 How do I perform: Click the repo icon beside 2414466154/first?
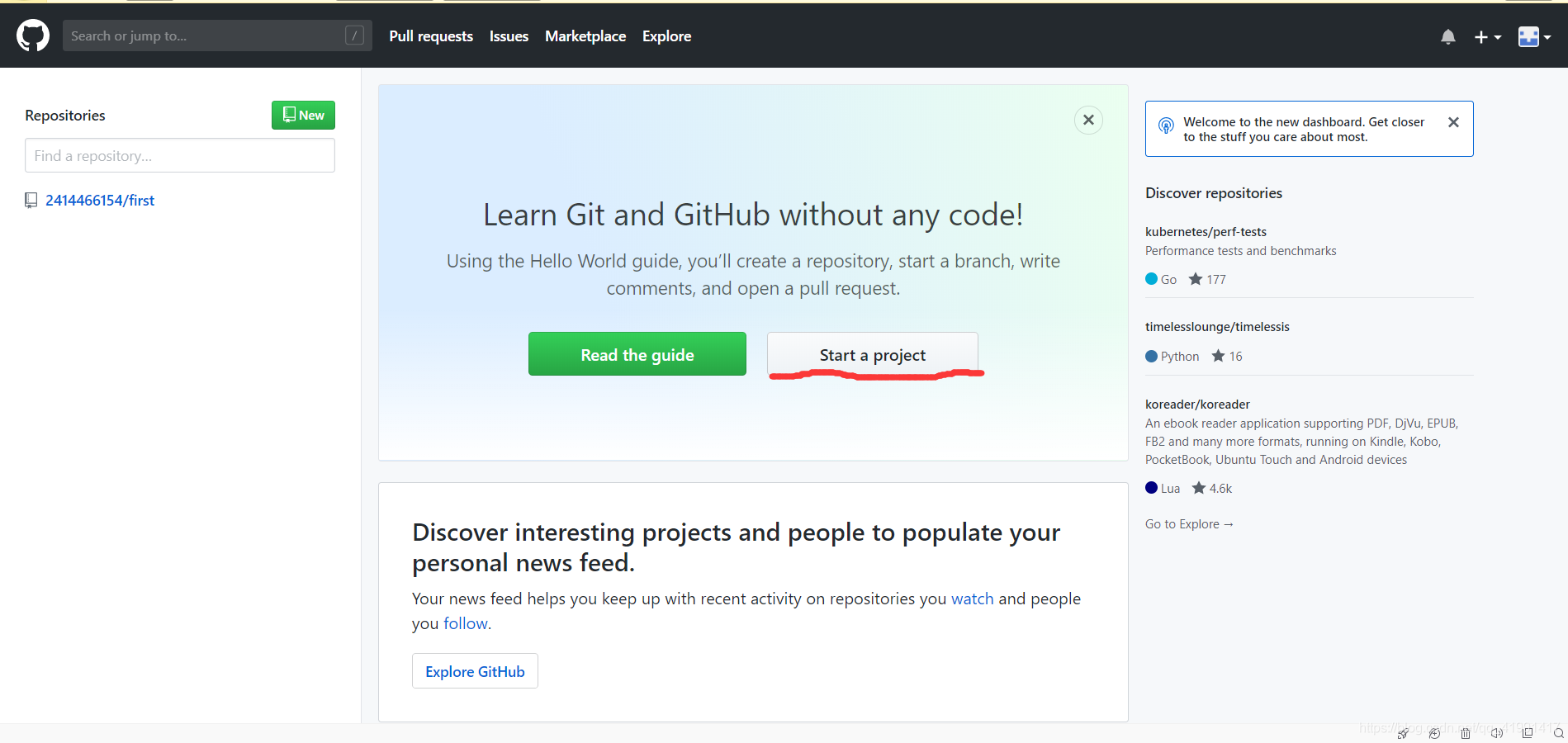coord(31,201)
